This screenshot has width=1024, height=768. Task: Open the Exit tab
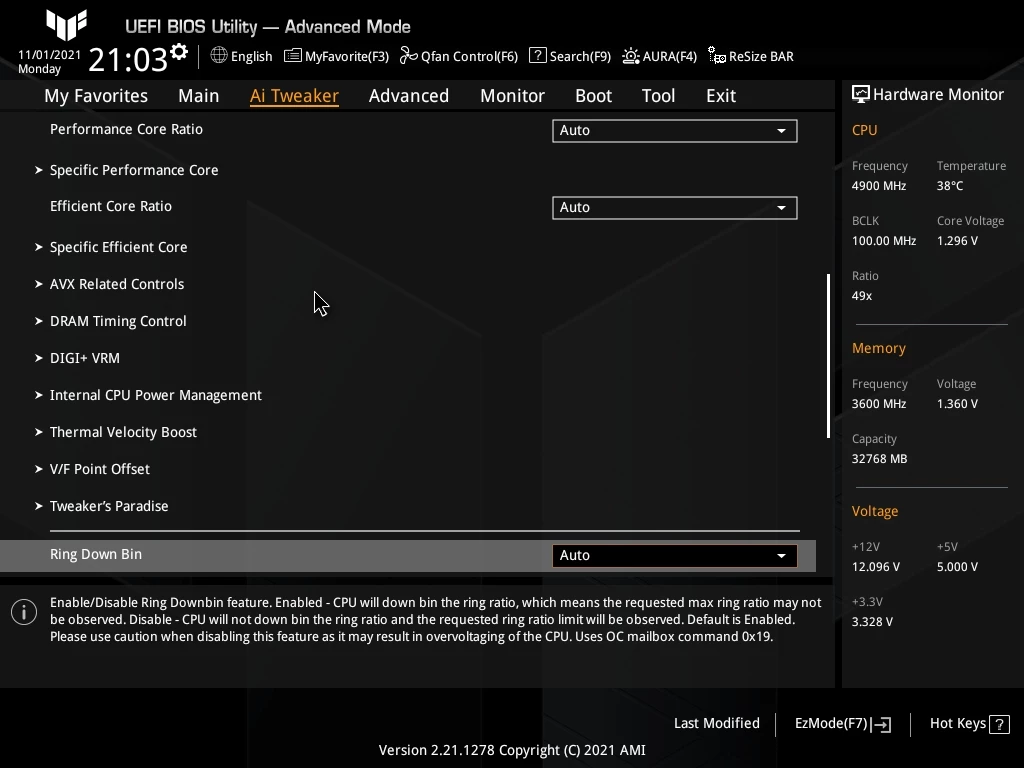721,96
